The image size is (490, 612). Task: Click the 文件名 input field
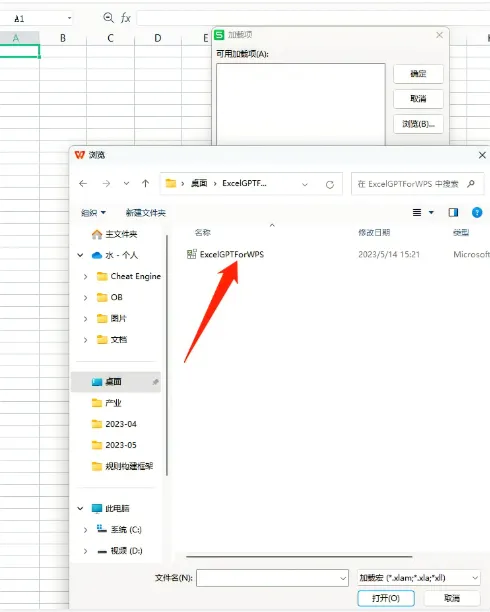pyautogui.click(x=268, y=578)
